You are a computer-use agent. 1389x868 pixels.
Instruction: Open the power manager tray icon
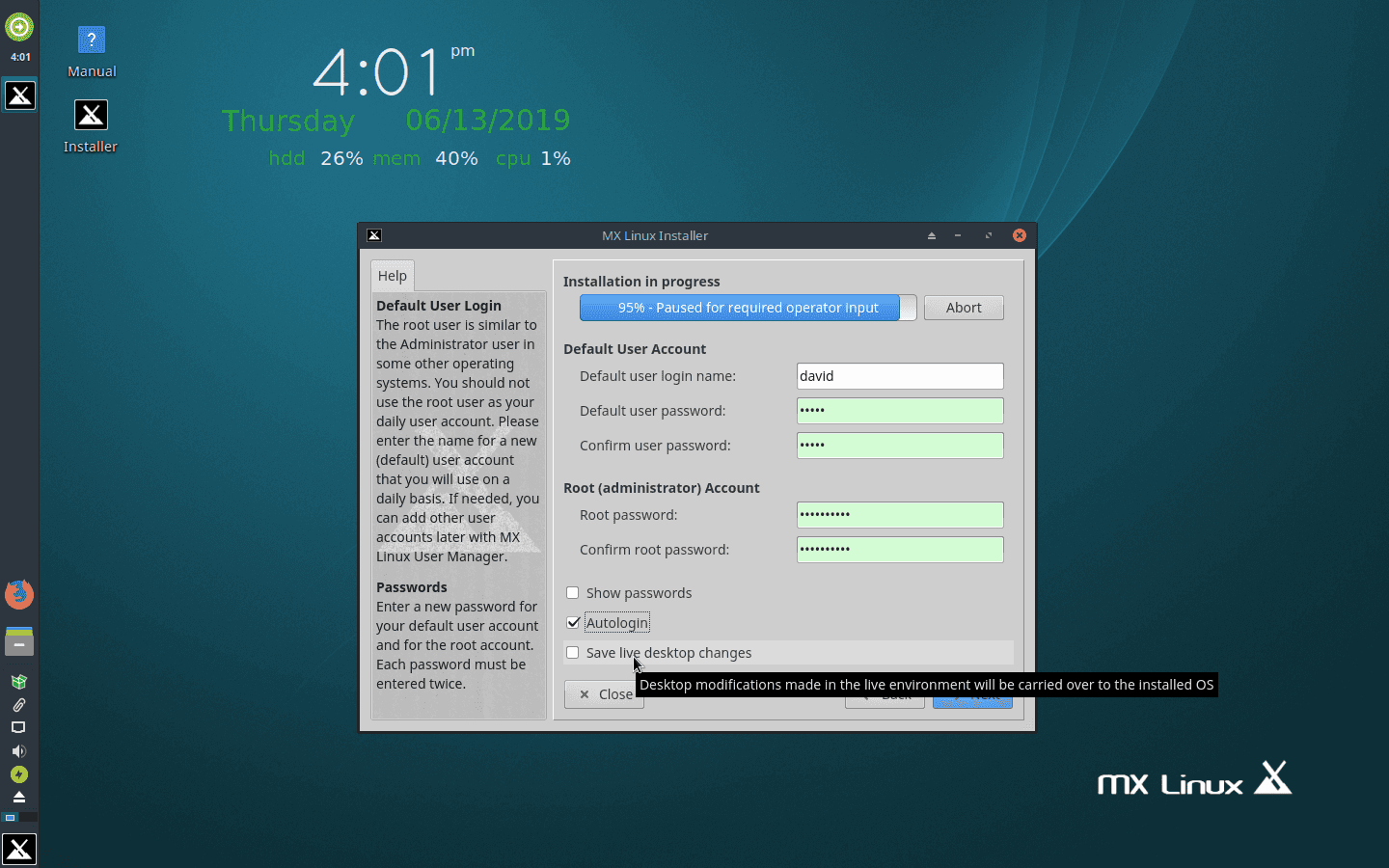click(18, 774)
